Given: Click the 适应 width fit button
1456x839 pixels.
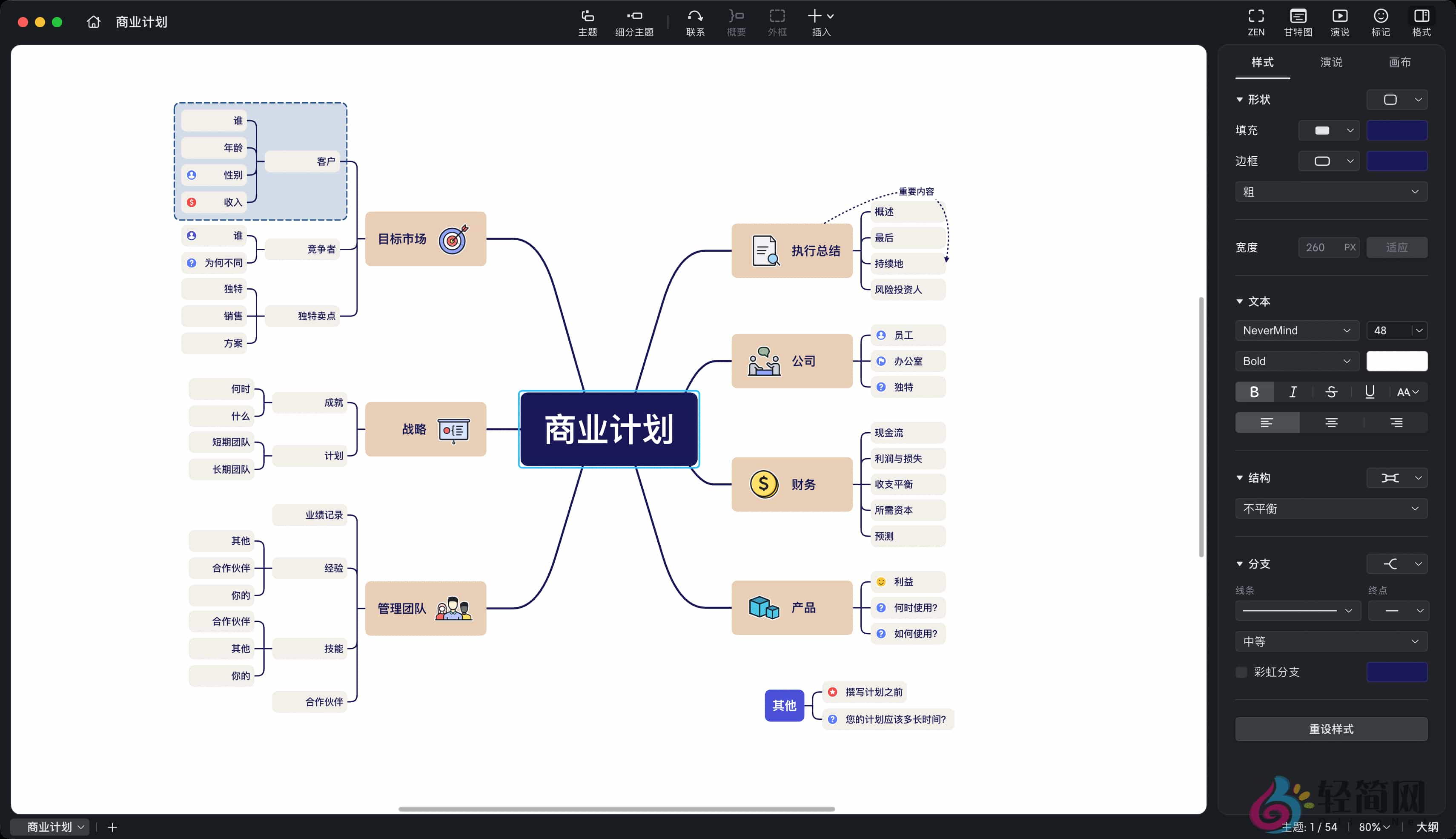Looking at the screenshot, I should (1396, 247).
